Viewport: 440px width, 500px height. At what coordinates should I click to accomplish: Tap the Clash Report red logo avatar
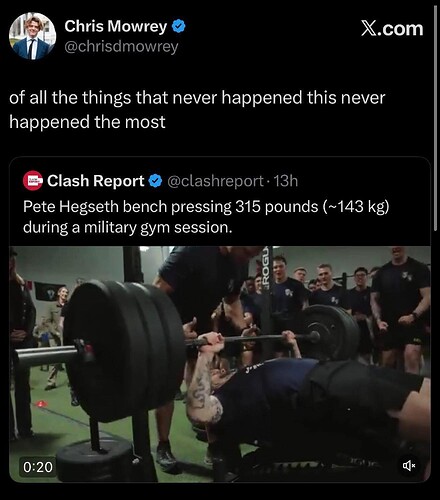pos(33,181)
